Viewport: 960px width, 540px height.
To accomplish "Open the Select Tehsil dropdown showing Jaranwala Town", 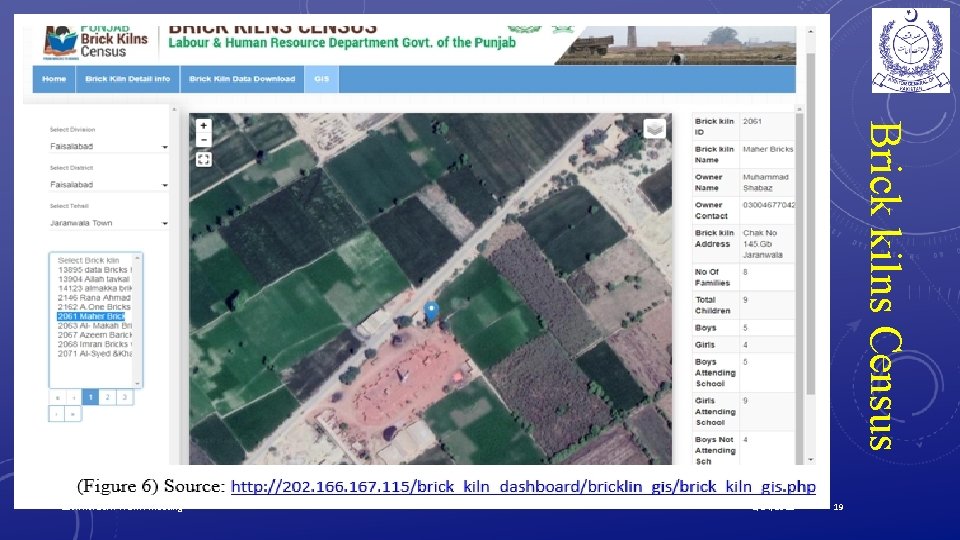I will click(108, 223).
